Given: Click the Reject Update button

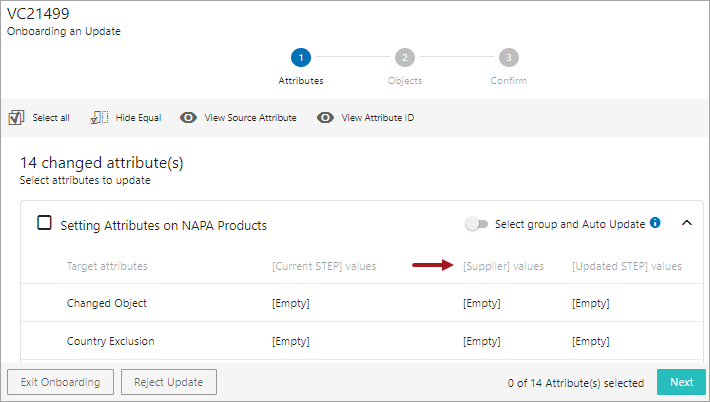Looking at the screenshot, I should (168, 382).
